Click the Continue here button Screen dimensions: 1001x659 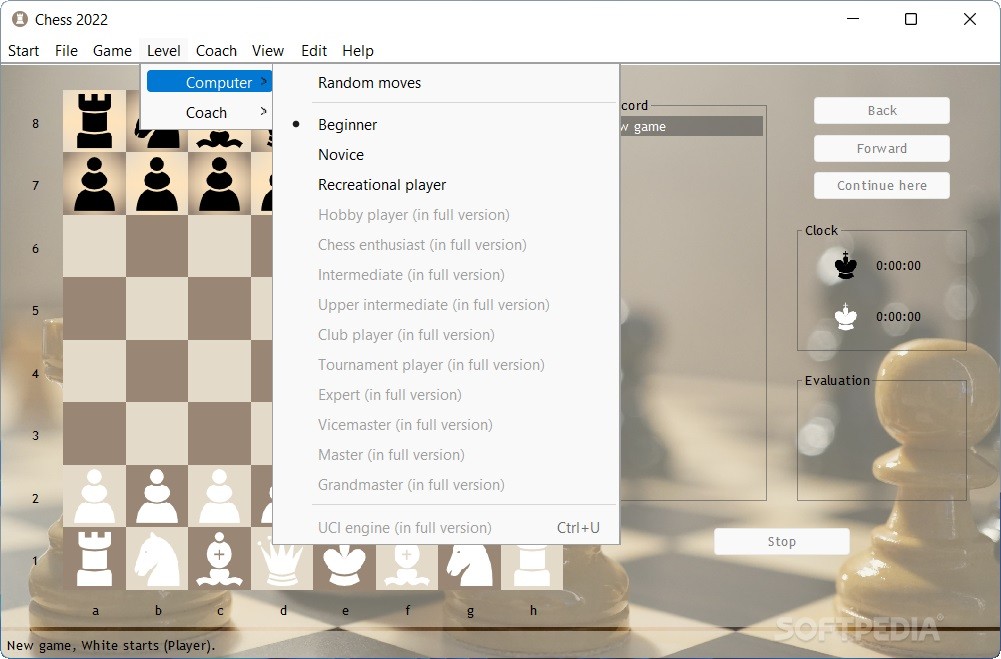pos(882,185)
